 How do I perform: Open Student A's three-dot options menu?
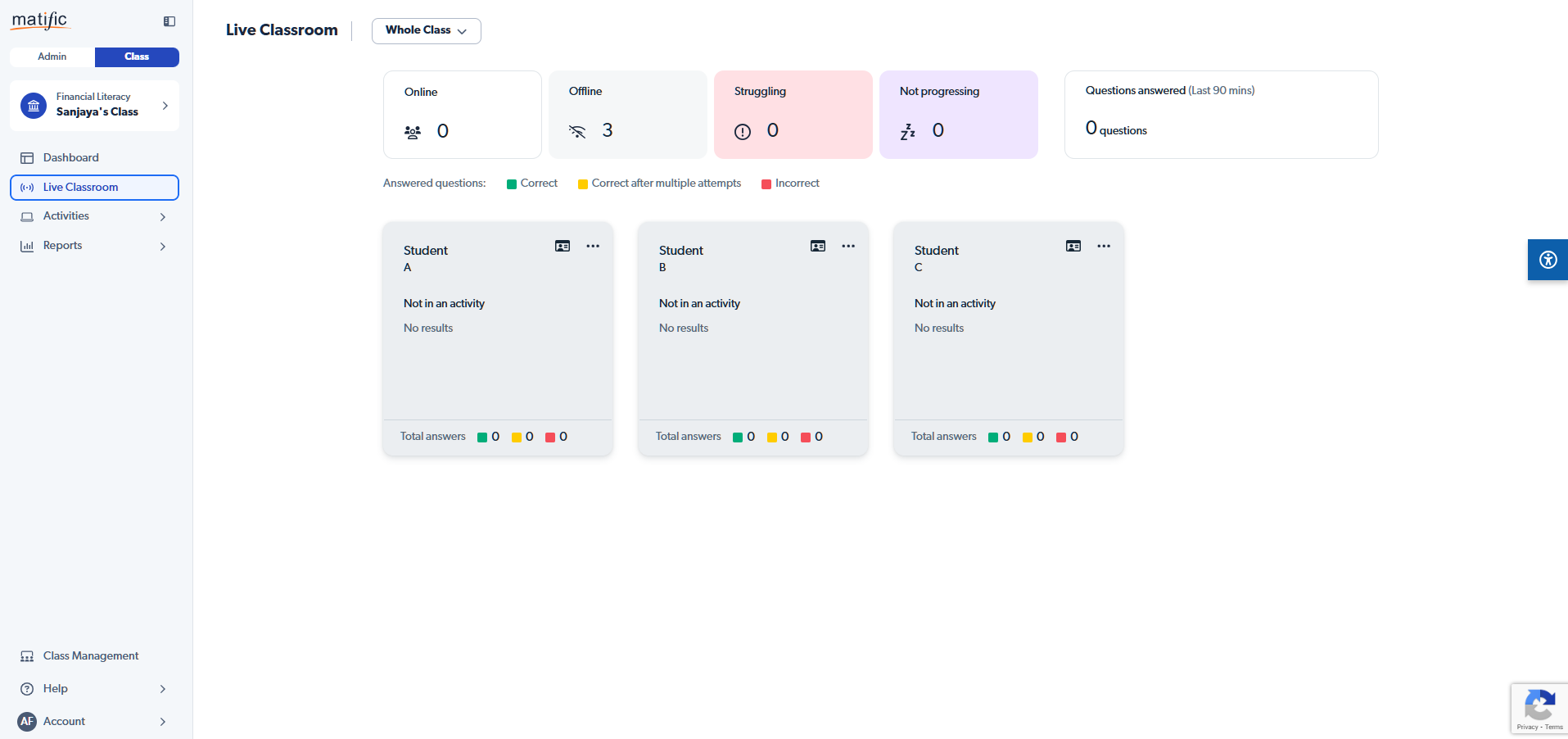593,246
